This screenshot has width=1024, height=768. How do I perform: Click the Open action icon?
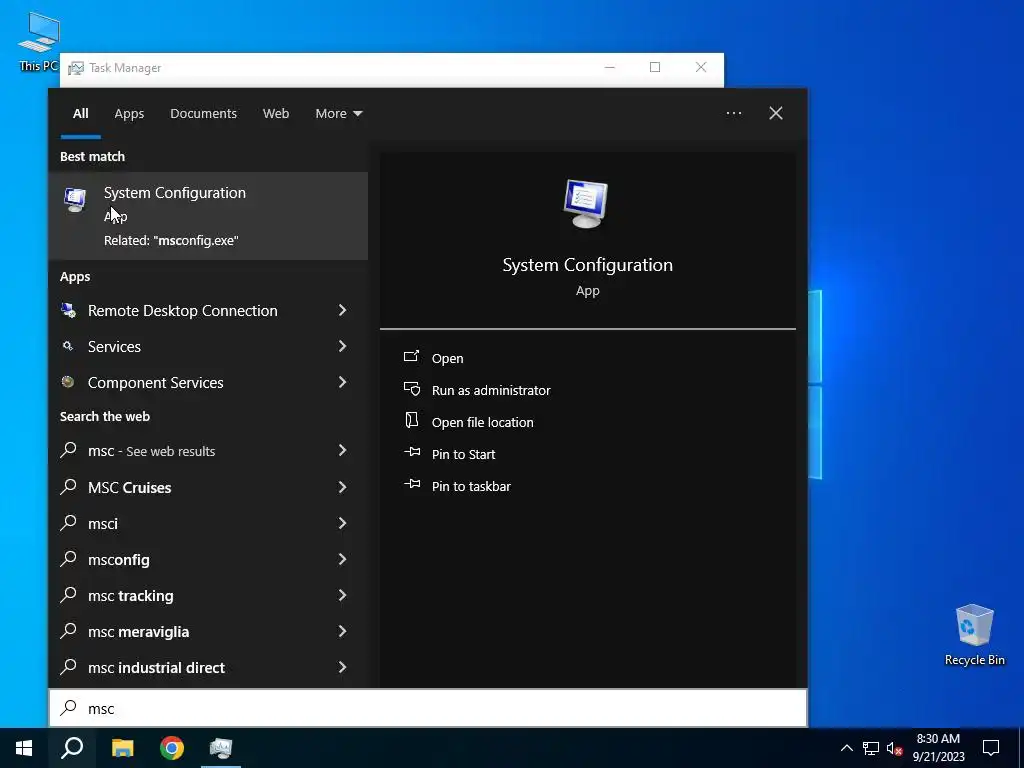(411, 357)
